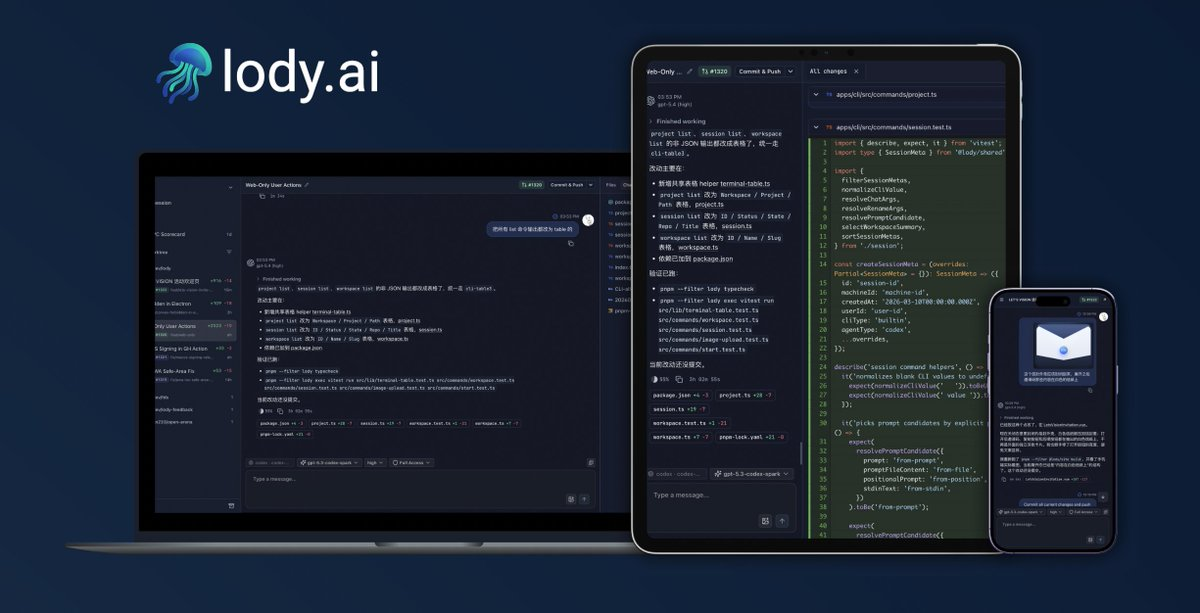Select the Scorecard session in laptop sidebar
This screenshot has width=1200, height=613.
pyautogui.click(x=194, y=234)
